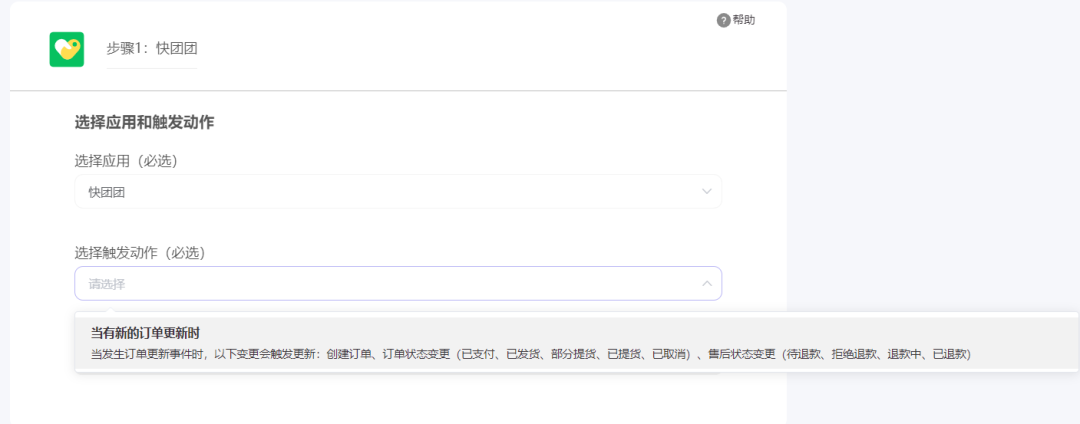Image resolution: width=1080 pixels, height=424 pixels.
Task: Click the question mark help icon
Action: (x=723, y=21)
